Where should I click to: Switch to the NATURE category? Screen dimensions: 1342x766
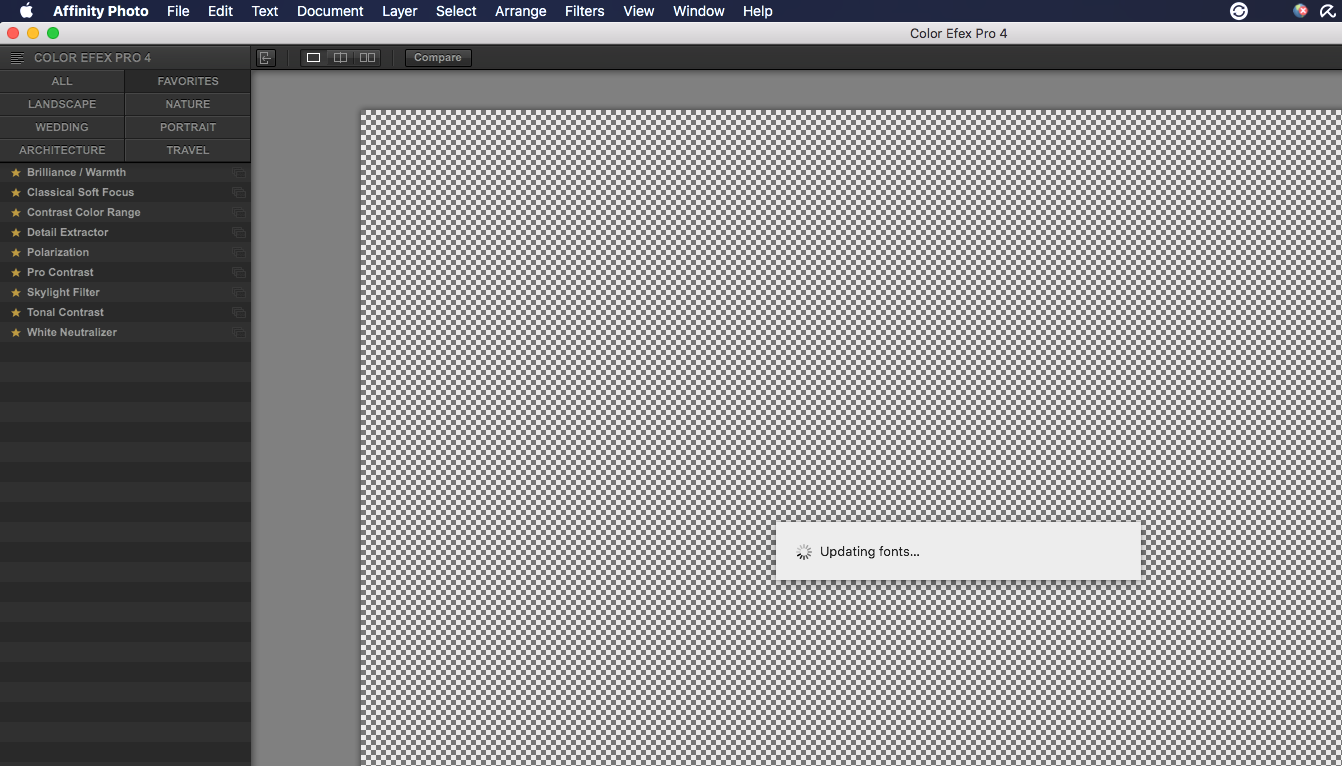coord(188,104)
